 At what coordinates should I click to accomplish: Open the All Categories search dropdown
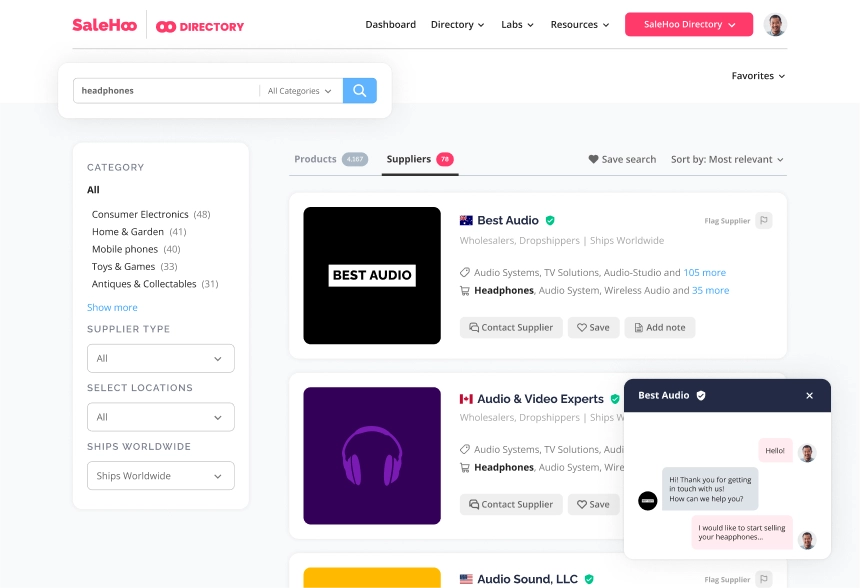(x=299, y=91)
